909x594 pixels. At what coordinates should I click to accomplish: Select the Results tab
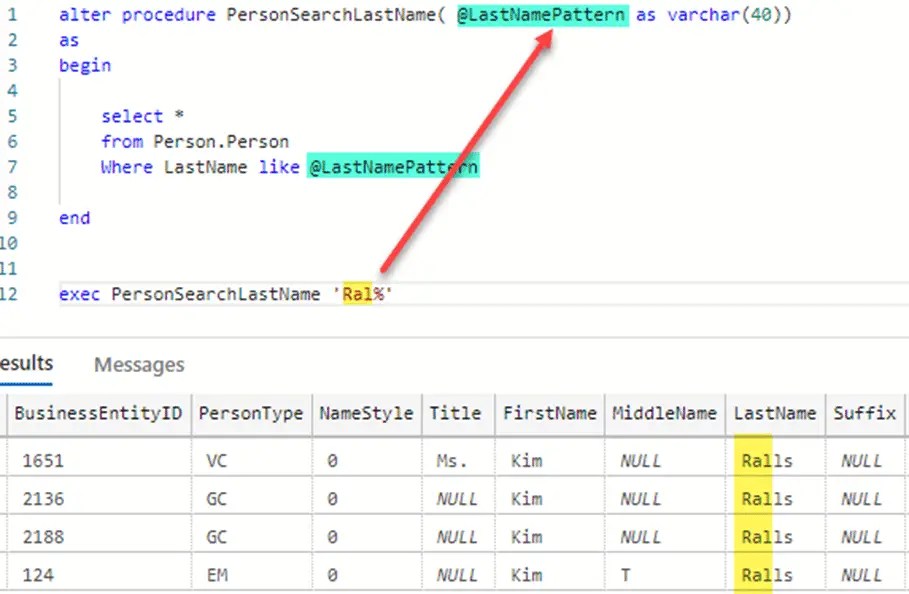point(26,364)
